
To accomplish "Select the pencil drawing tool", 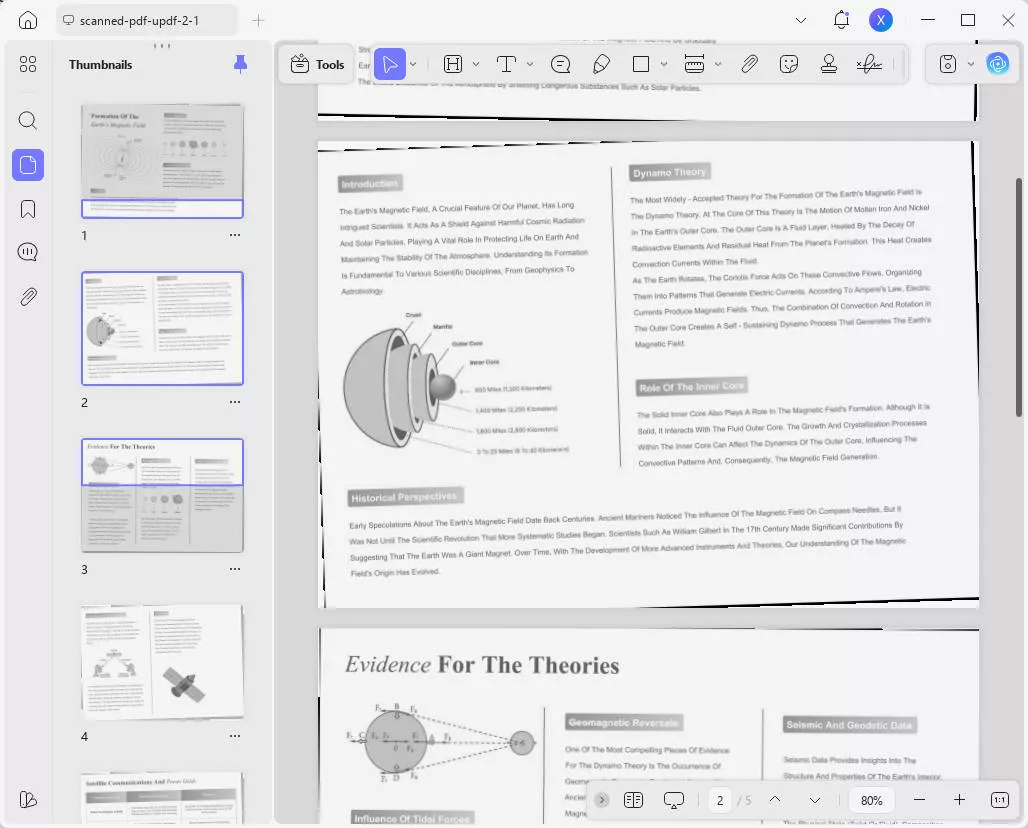I will [601, 64].
